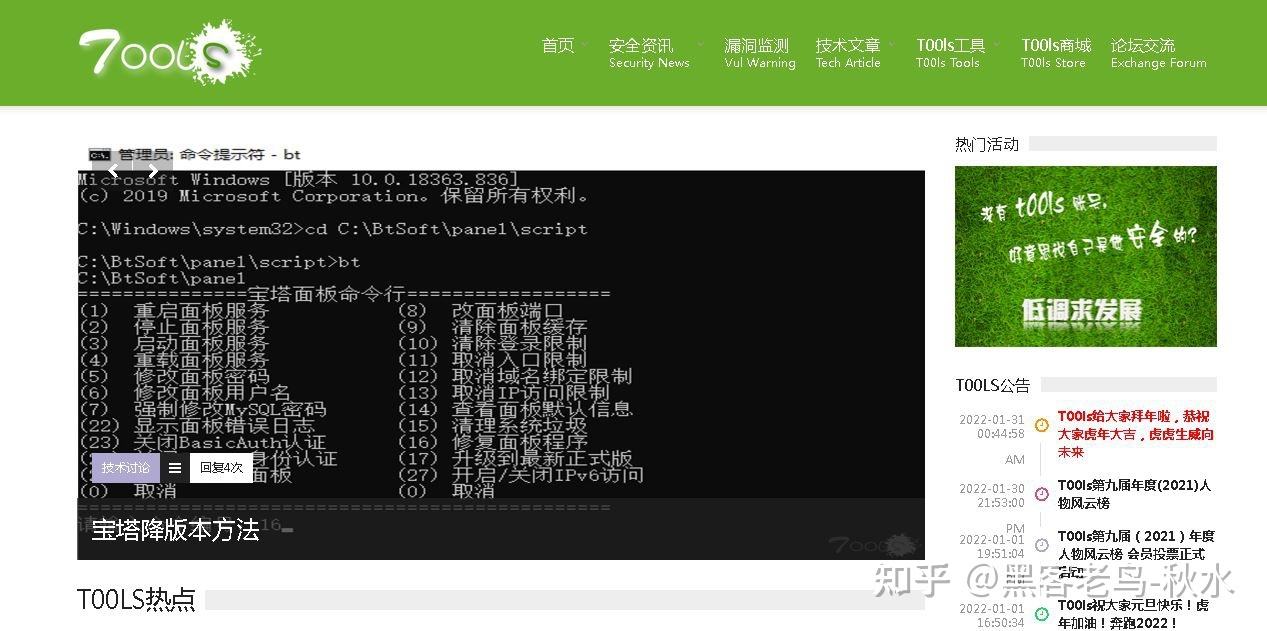Click the date 2022-01-30 21:53:00
The image size is (1267, 631).
992,496
